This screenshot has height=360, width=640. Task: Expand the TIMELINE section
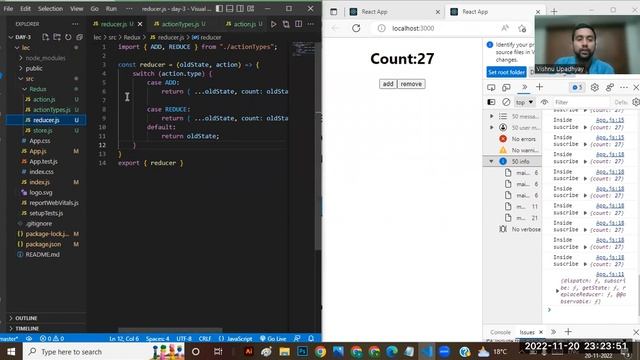[27, 329]
